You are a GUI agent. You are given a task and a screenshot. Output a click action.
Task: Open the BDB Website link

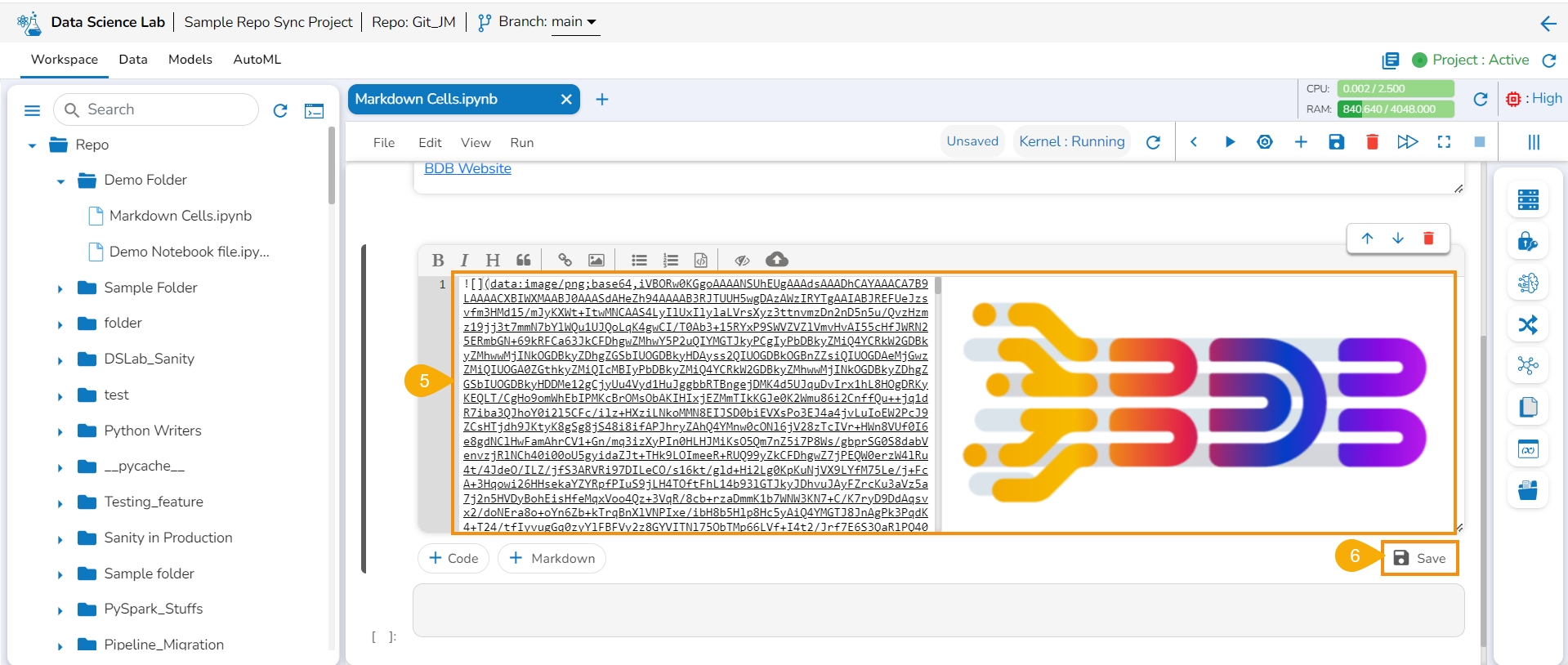point(467,168)
